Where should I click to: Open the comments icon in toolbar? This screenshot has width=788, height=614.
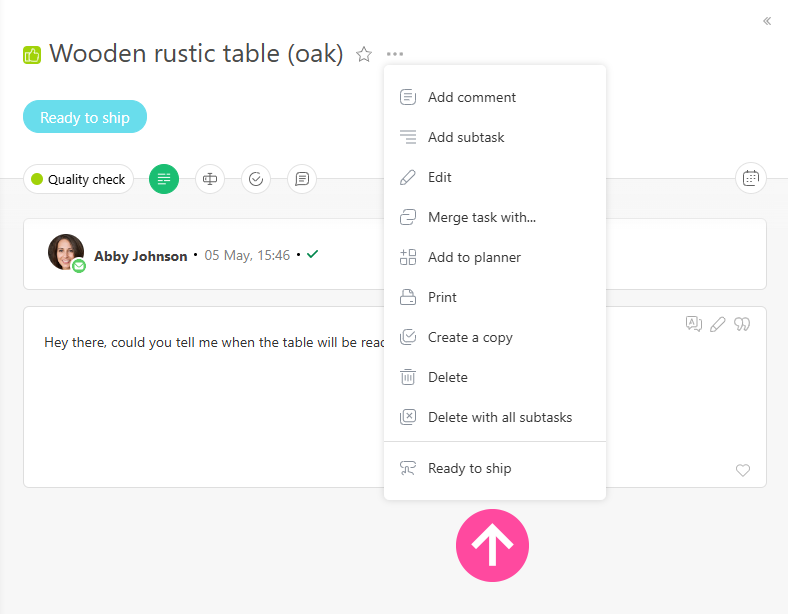[302, 179]
